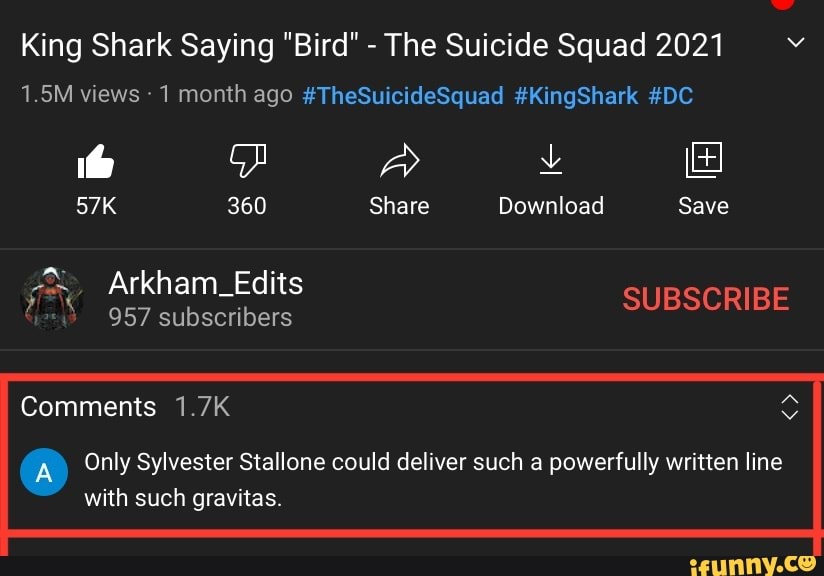Tap the thumbs up like icon
Screen dimensions: 824x576
(x=96, y=161)
